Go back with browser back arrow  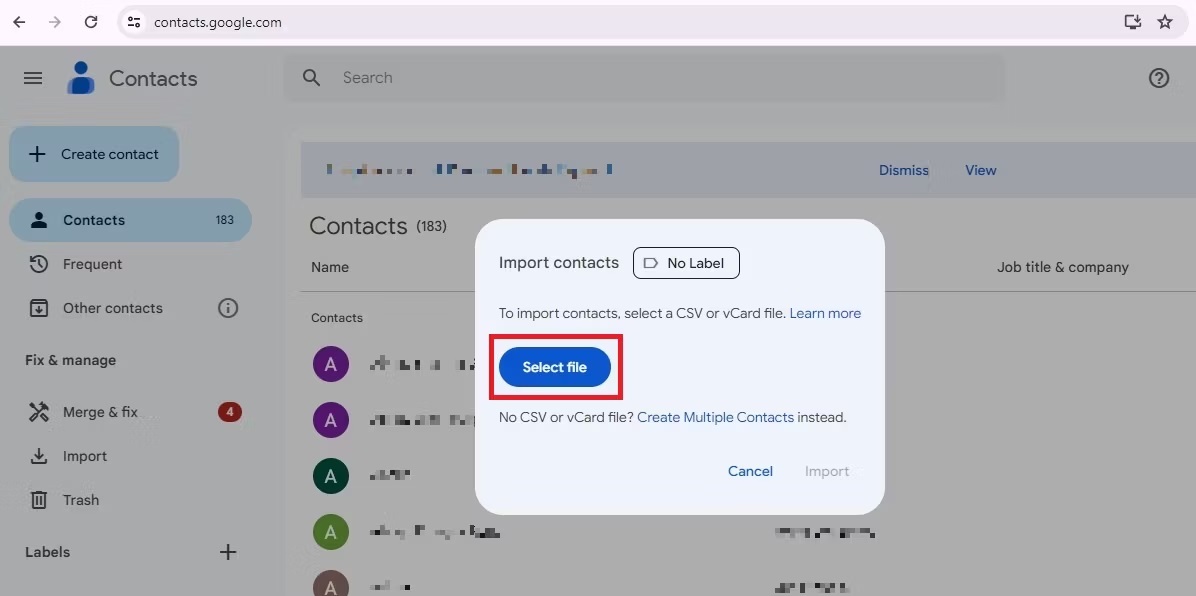19,22
